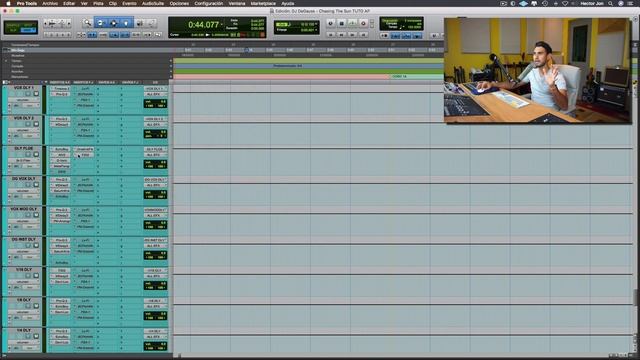Open the Opciones menu
Viewport: 640px width, 360px height.
pos(179,3)
